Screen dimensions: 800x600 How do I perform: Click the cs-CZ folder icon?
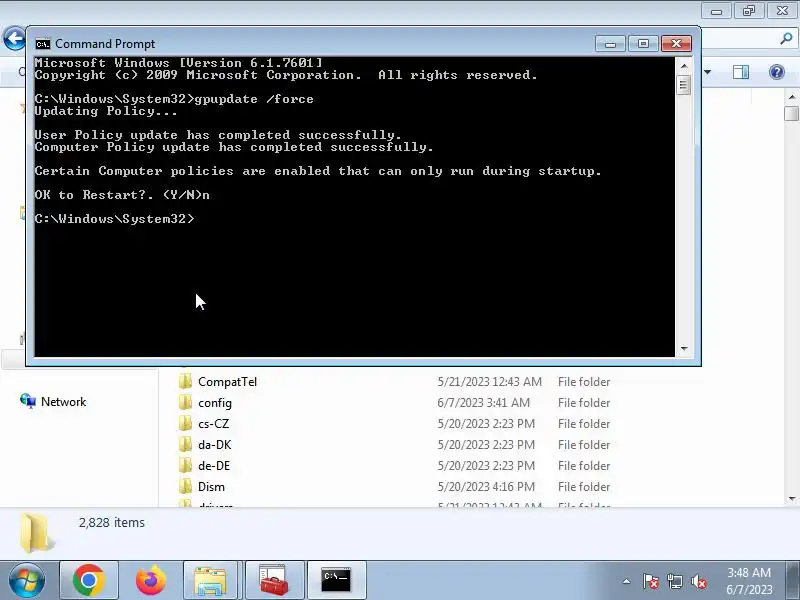click(x=186, y=423)
